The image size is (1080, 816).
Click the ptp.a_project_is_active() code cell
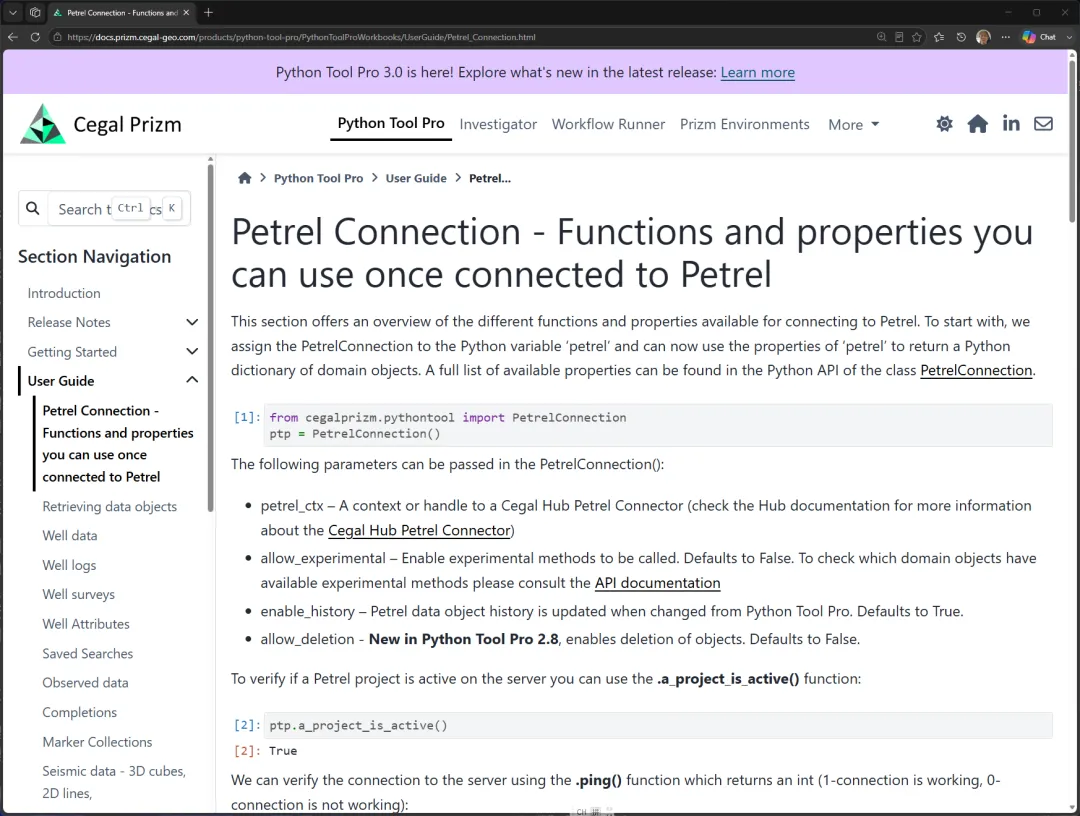point(657,725)
